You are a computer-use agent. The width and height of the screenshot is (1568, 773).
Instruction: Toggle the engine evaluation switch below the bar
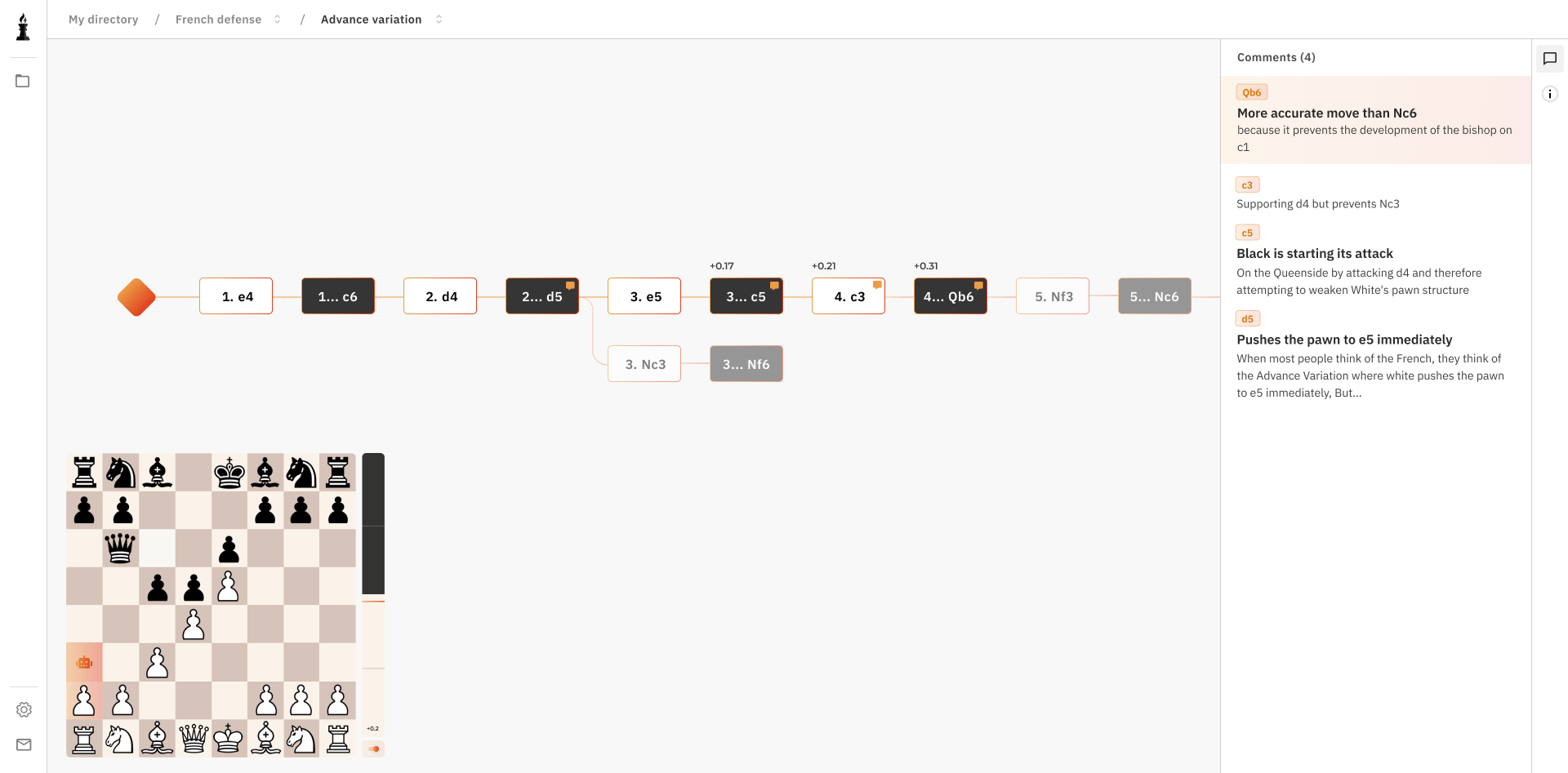pyautogui.click(x=373, y=749)
